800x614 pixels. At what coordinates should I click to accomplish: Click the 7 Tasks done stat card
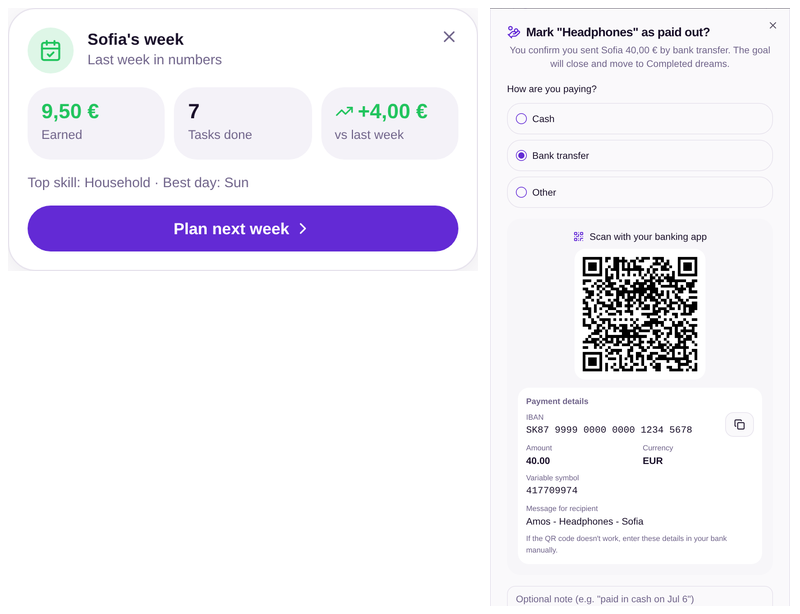click(243, 123)
